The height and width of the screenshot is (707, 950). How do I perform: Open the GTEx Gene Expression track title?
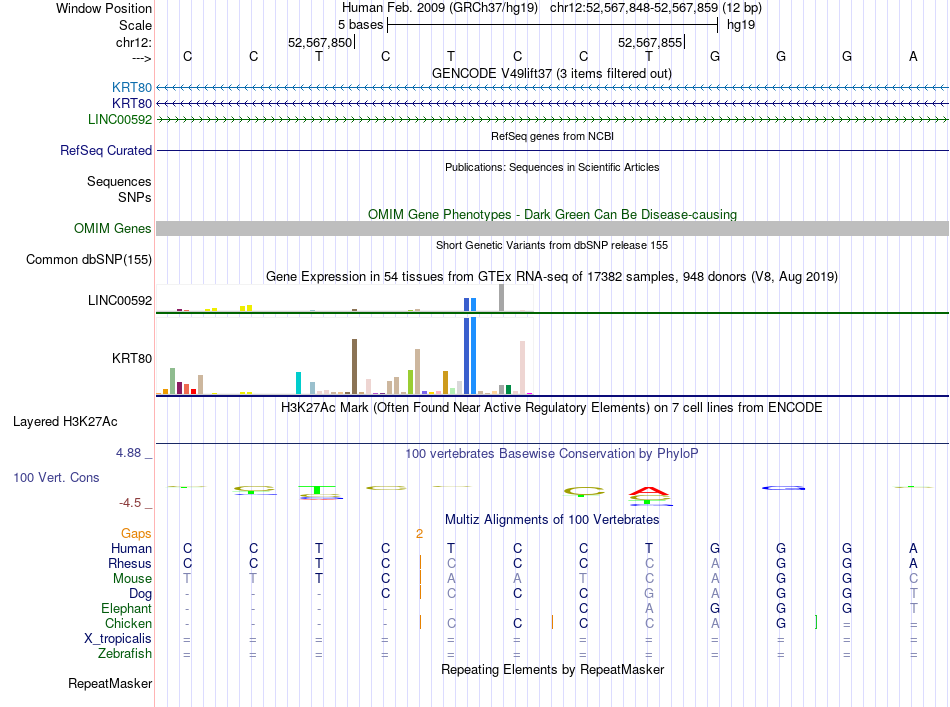point(552,276)
